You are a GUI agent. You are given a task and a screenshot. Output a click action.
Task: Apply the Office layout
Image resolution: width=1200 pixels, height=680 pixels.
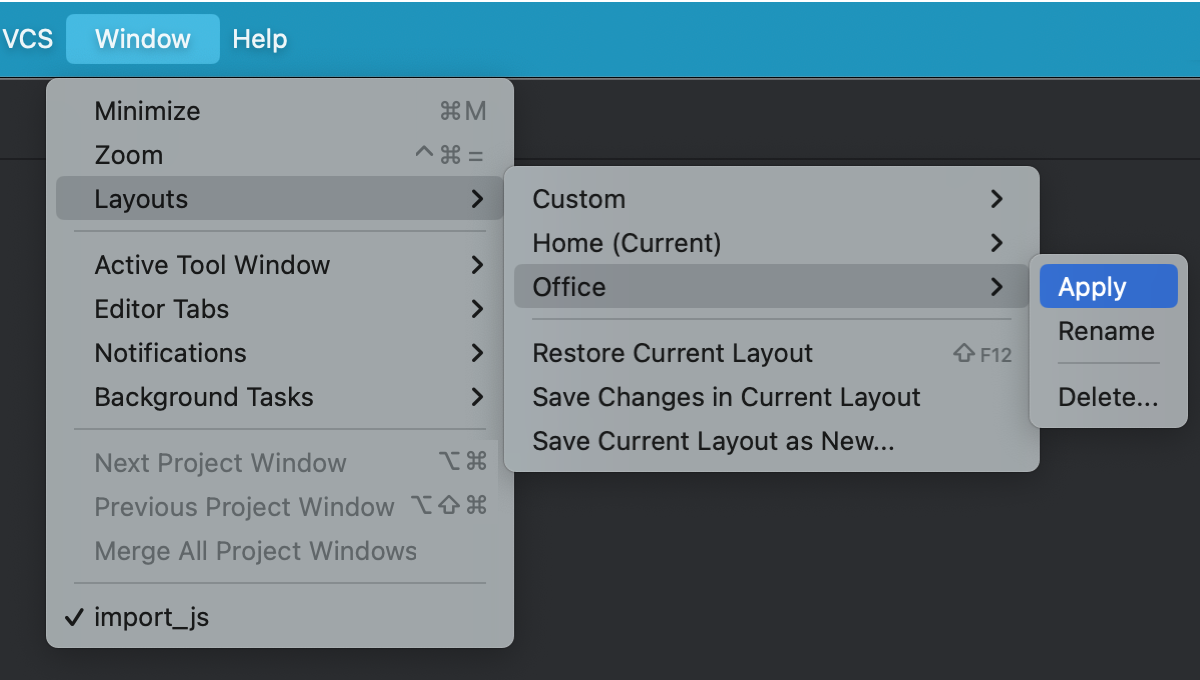click(x=1092, y=287)
